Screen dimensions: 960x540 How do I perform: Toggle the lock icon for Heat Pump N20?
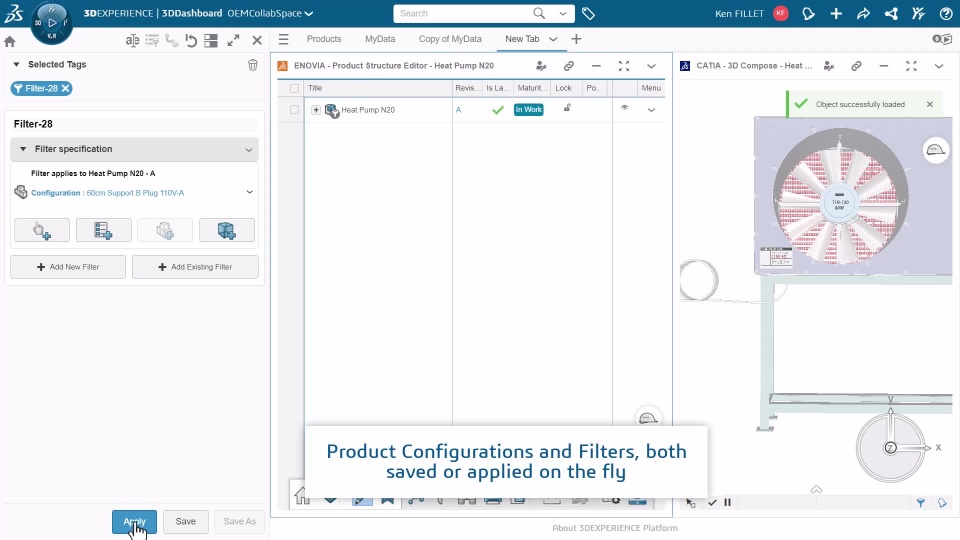pyautogui.click(x=567, y=108)
